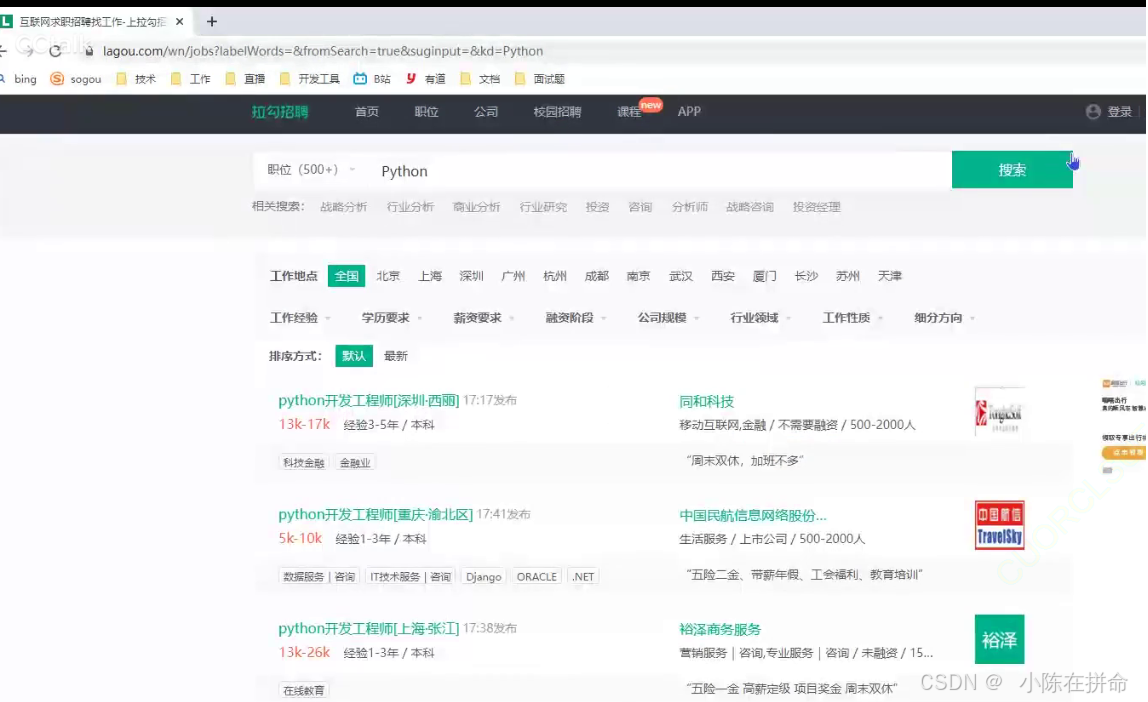Open the TravelSky company logo
1148x702 pixels.
coord(999,526)
